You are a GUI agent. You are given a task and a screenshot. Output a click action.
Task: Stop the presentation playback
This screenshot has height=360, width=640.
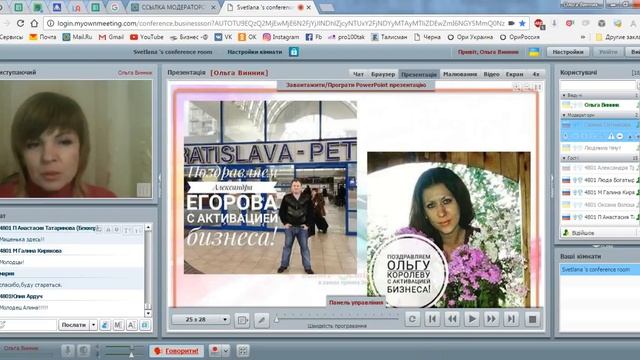tap(532, 319)
